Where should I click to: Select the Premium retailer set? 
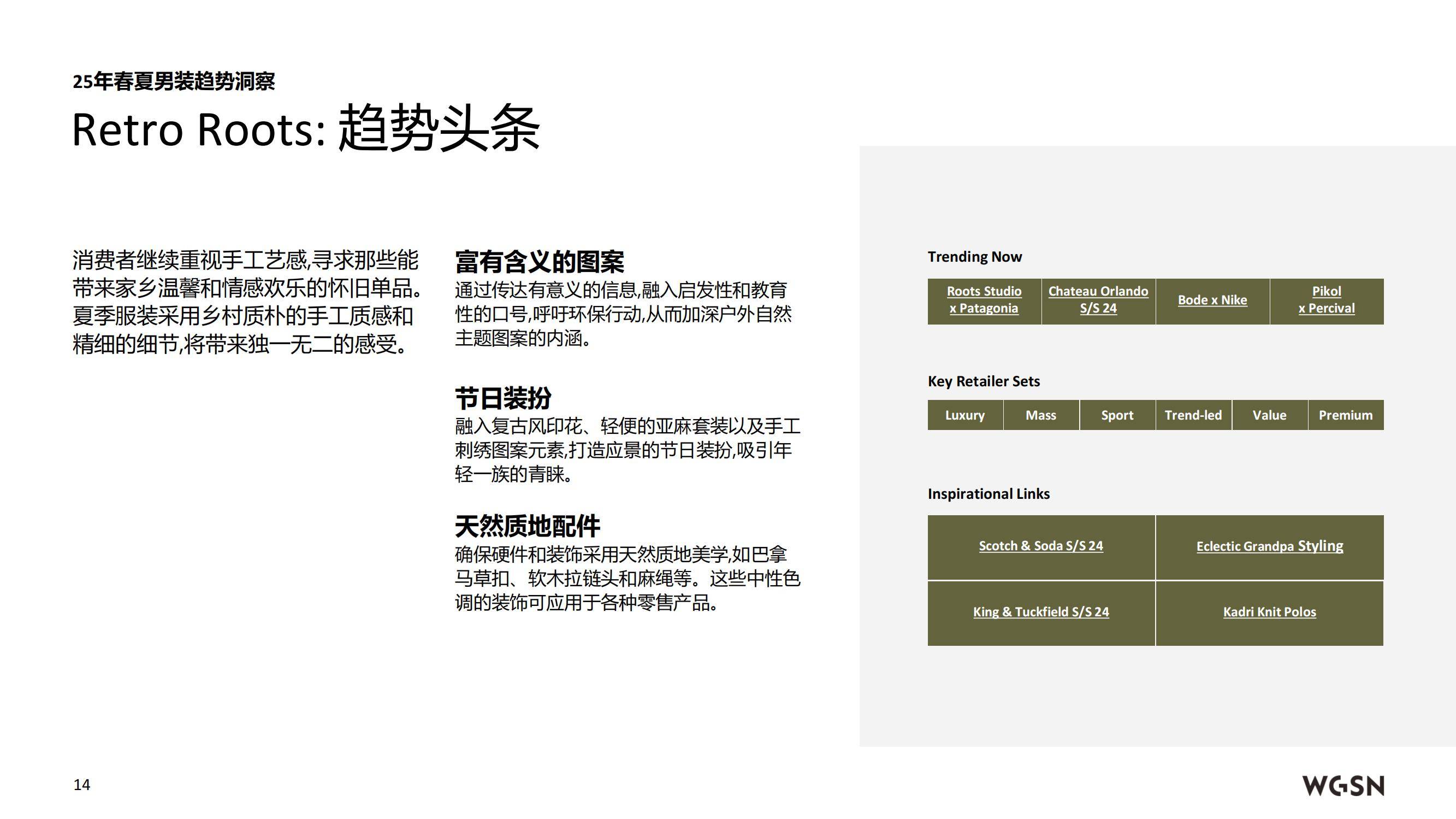(x=1346, y=415)
